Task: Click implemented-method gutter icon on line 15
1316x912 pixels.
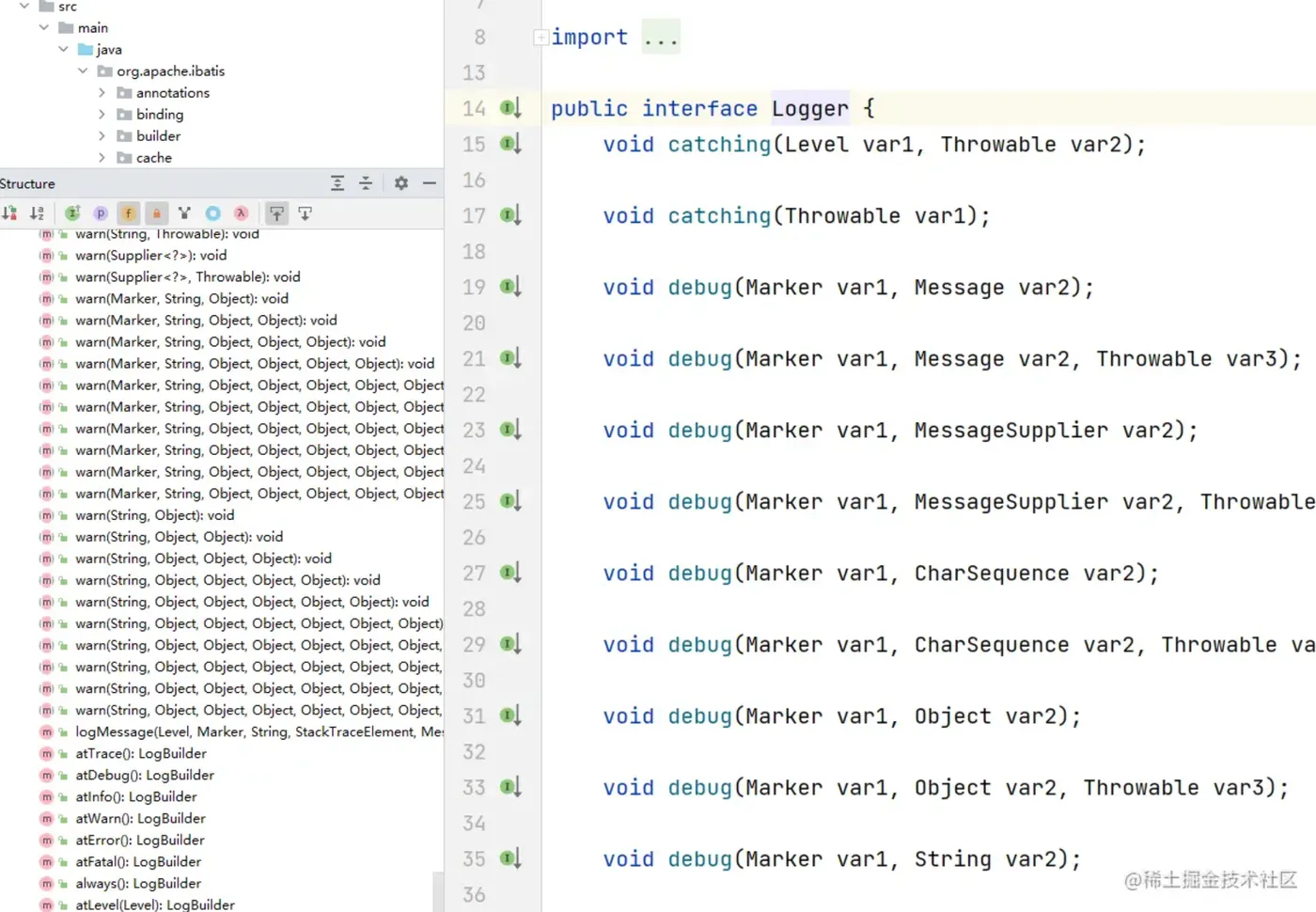Action: click(x=510, y=144)
